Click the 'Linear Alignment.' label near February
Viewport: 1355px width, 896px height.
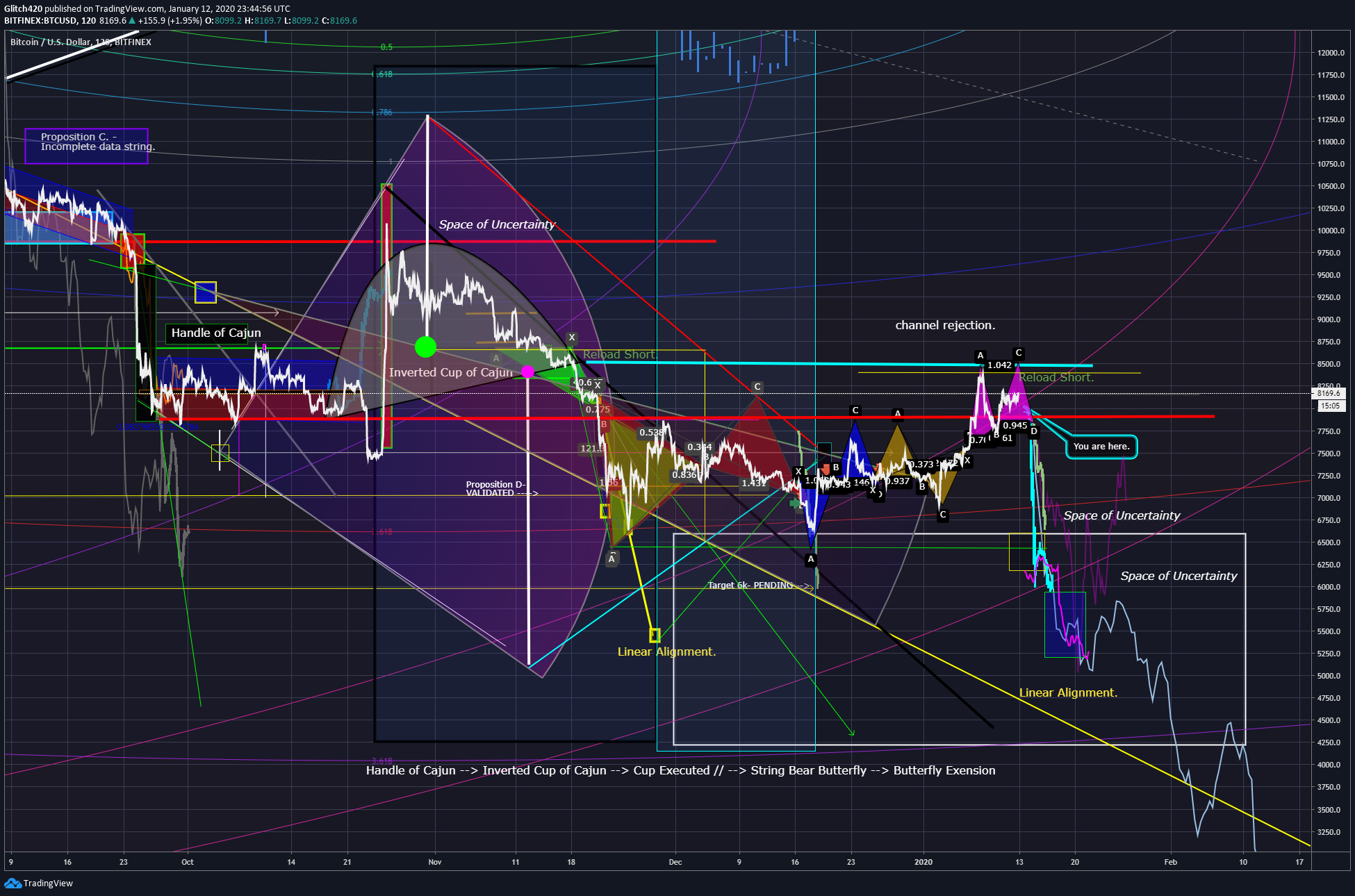[x=1068, y=692]
